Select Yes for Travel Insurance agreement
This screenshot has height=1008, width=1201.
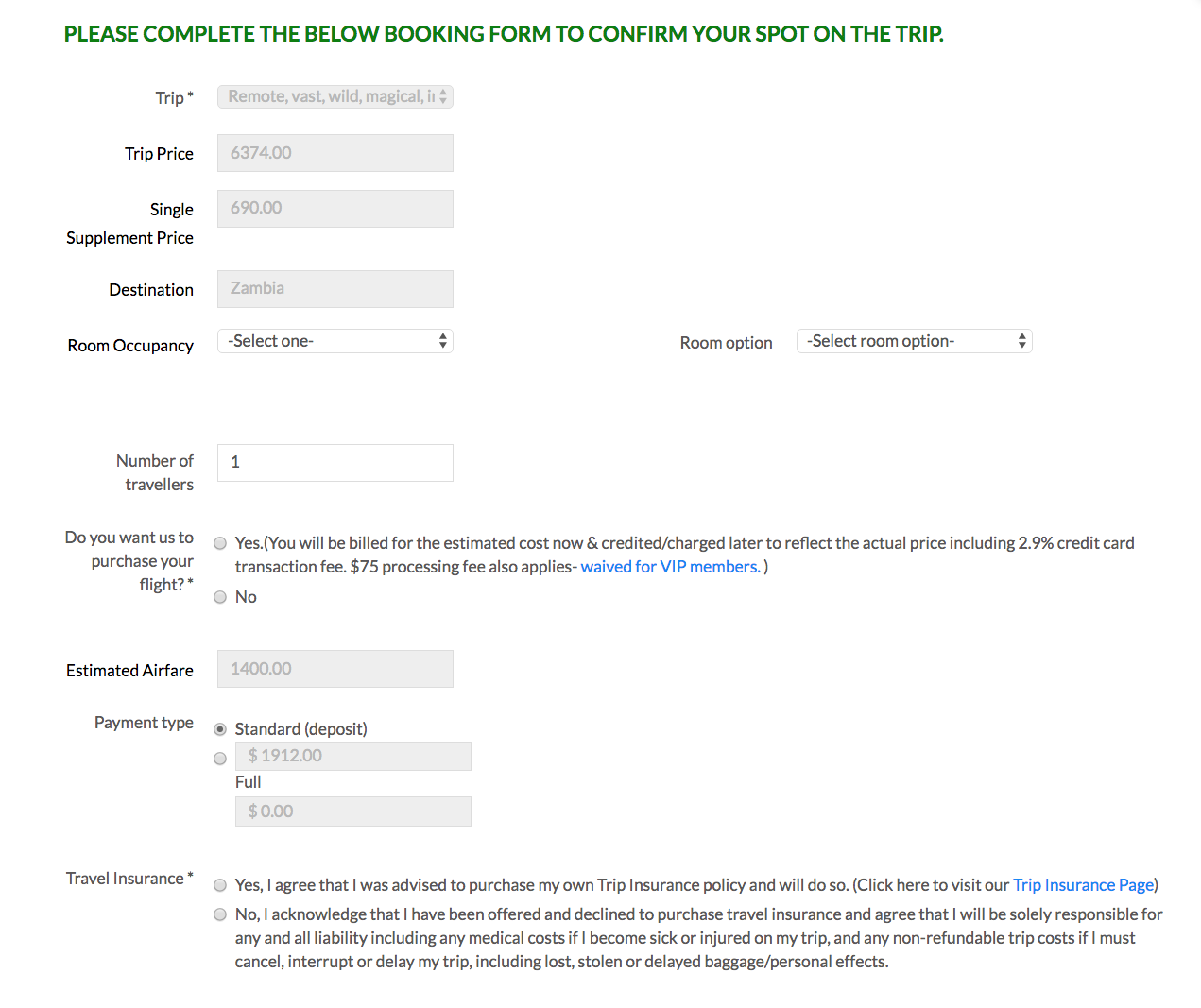pyautogui.click(x=219, y=885)
